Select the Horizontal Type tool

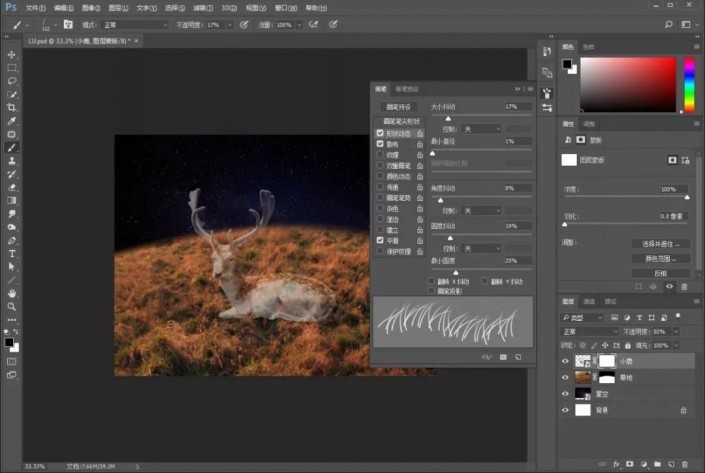click(12, 254)
